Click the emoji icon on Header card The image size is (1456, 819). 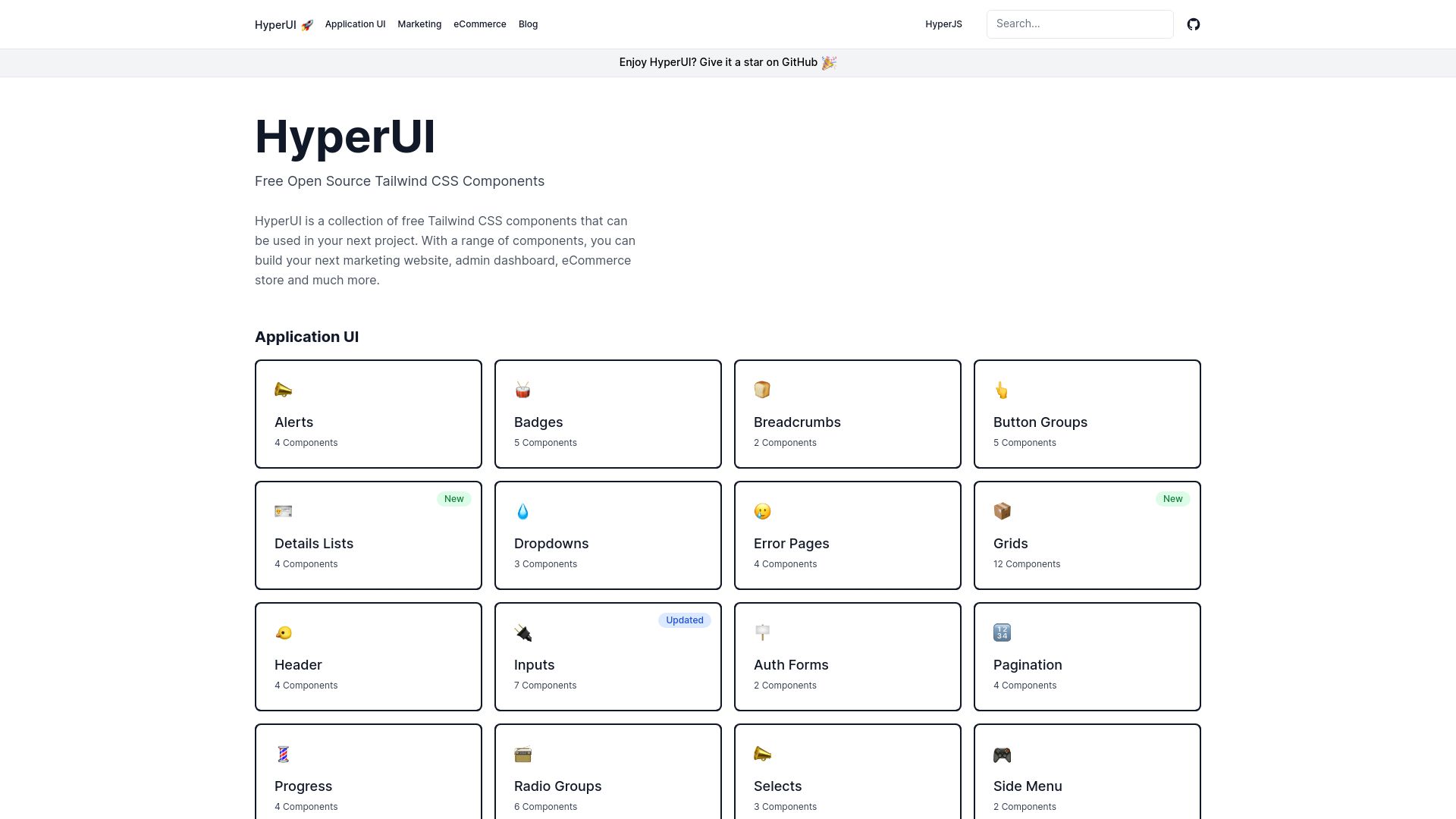(x=283, y=632)
